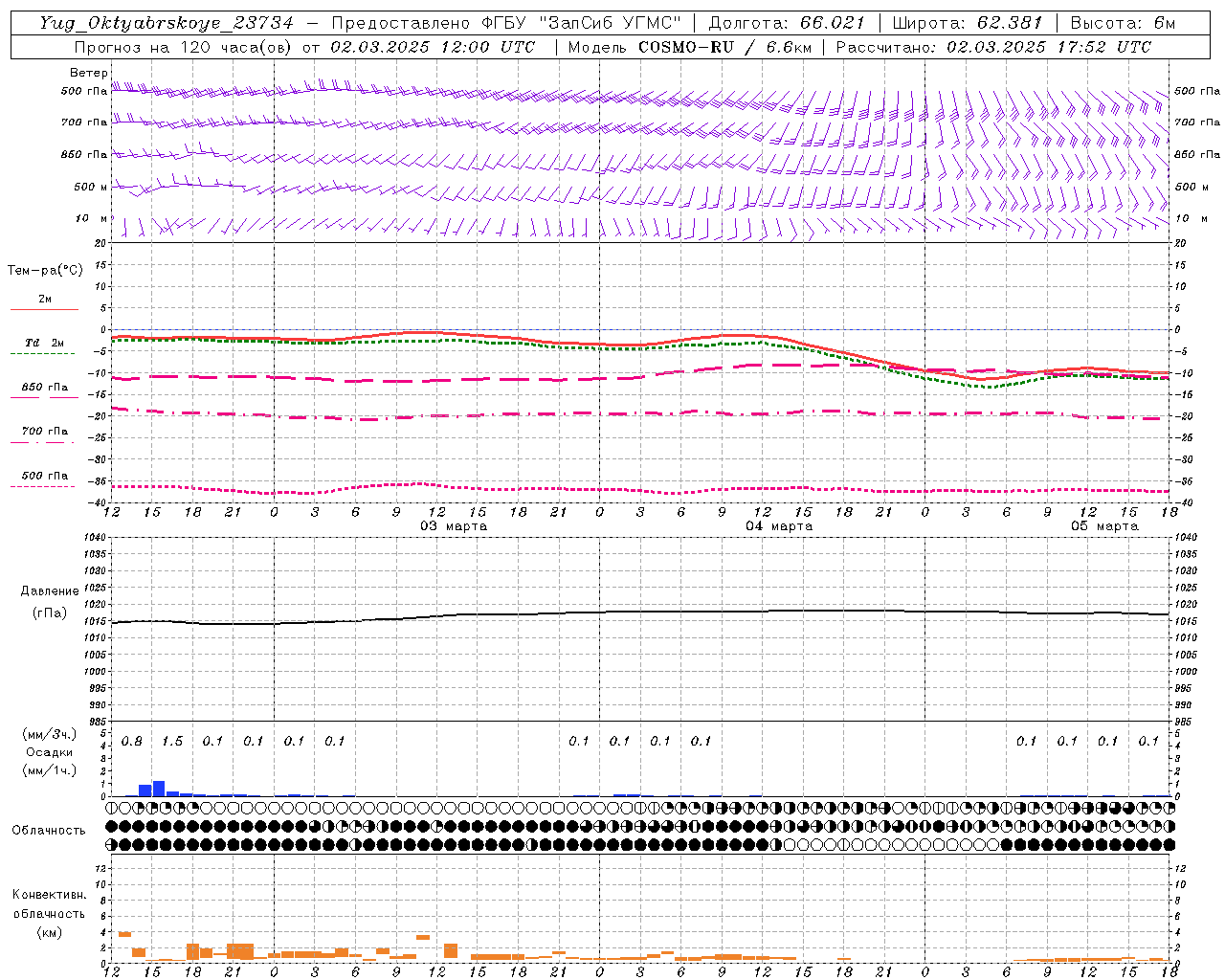Click the 3-hour precipitation value 1.5
Viewport: 1225px width, 980px height.
click(172, 742)
